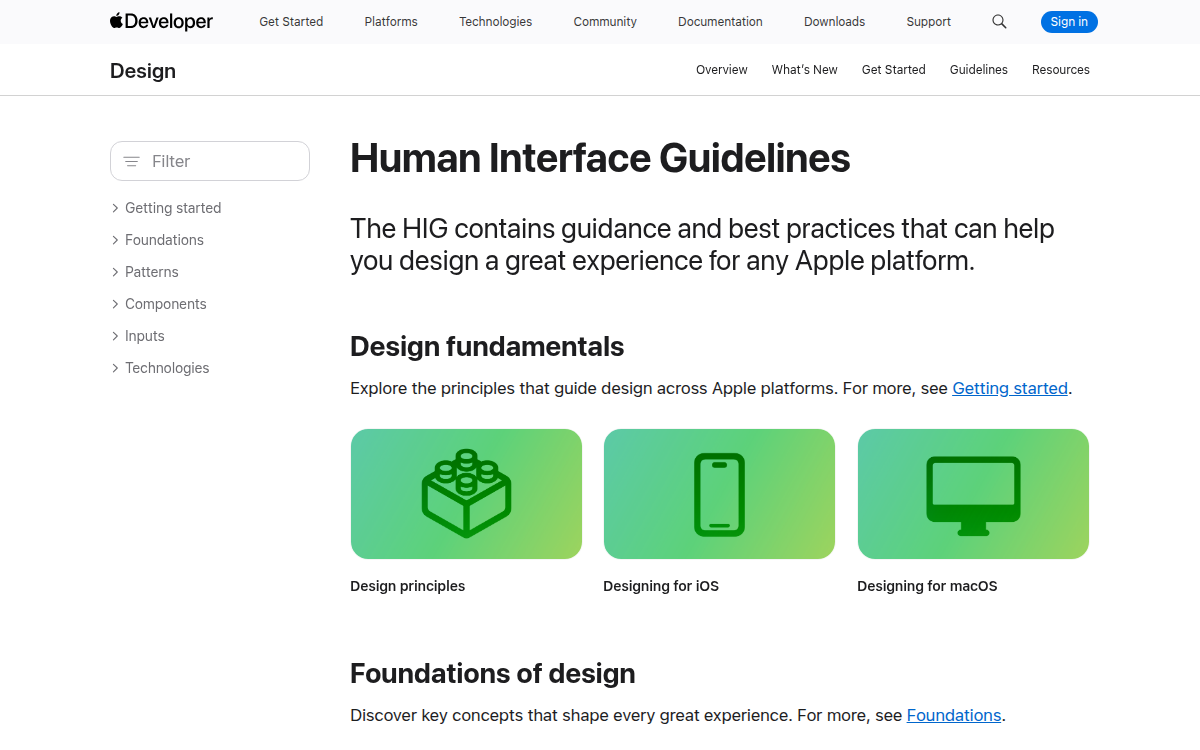Click the Sign in button
Viewport: 1200px width, 750px height.
pyautogui.click(x=1069, y=22)
